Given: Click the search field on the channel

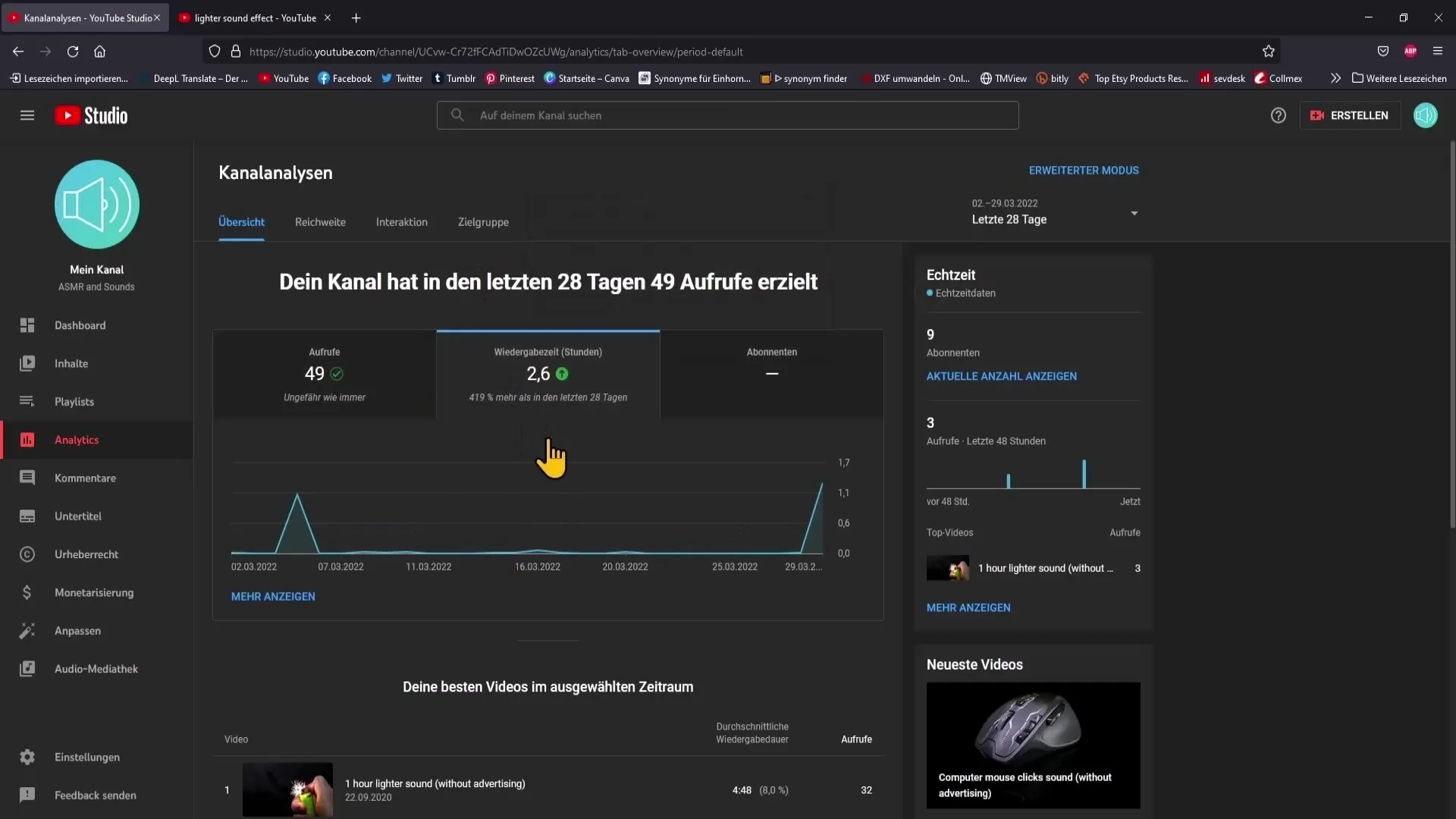Looking at the screenshot, I should (728, 115).
